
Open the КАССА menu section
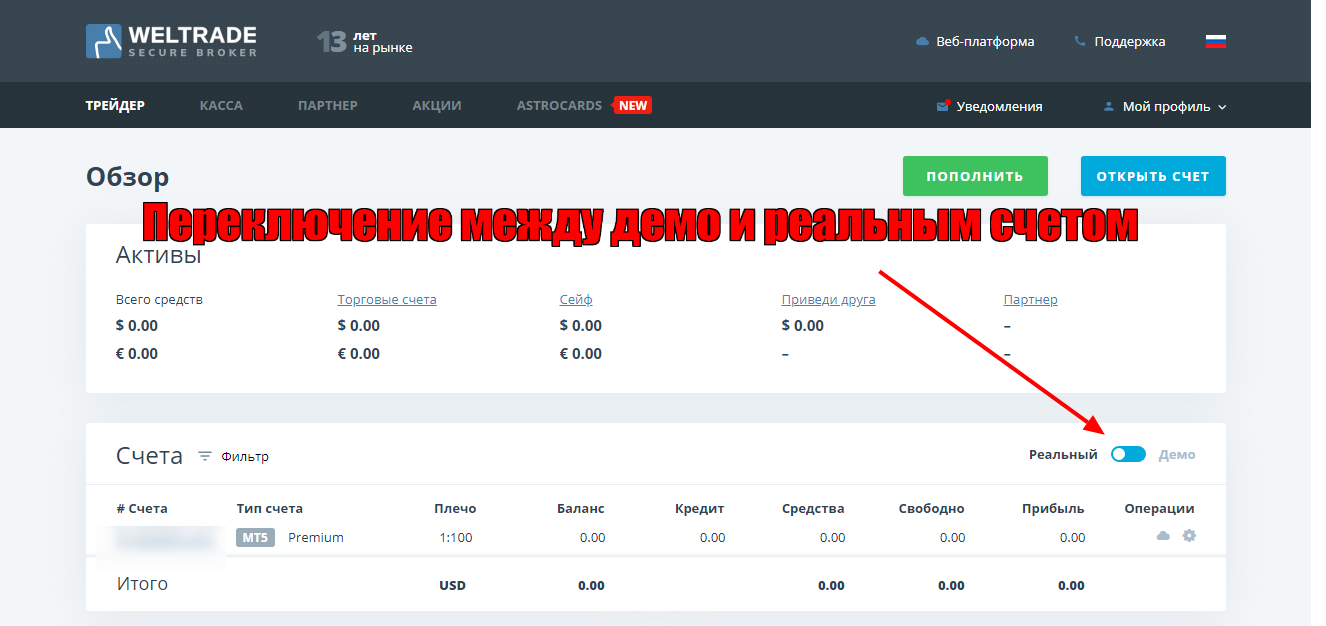[221, 105]
